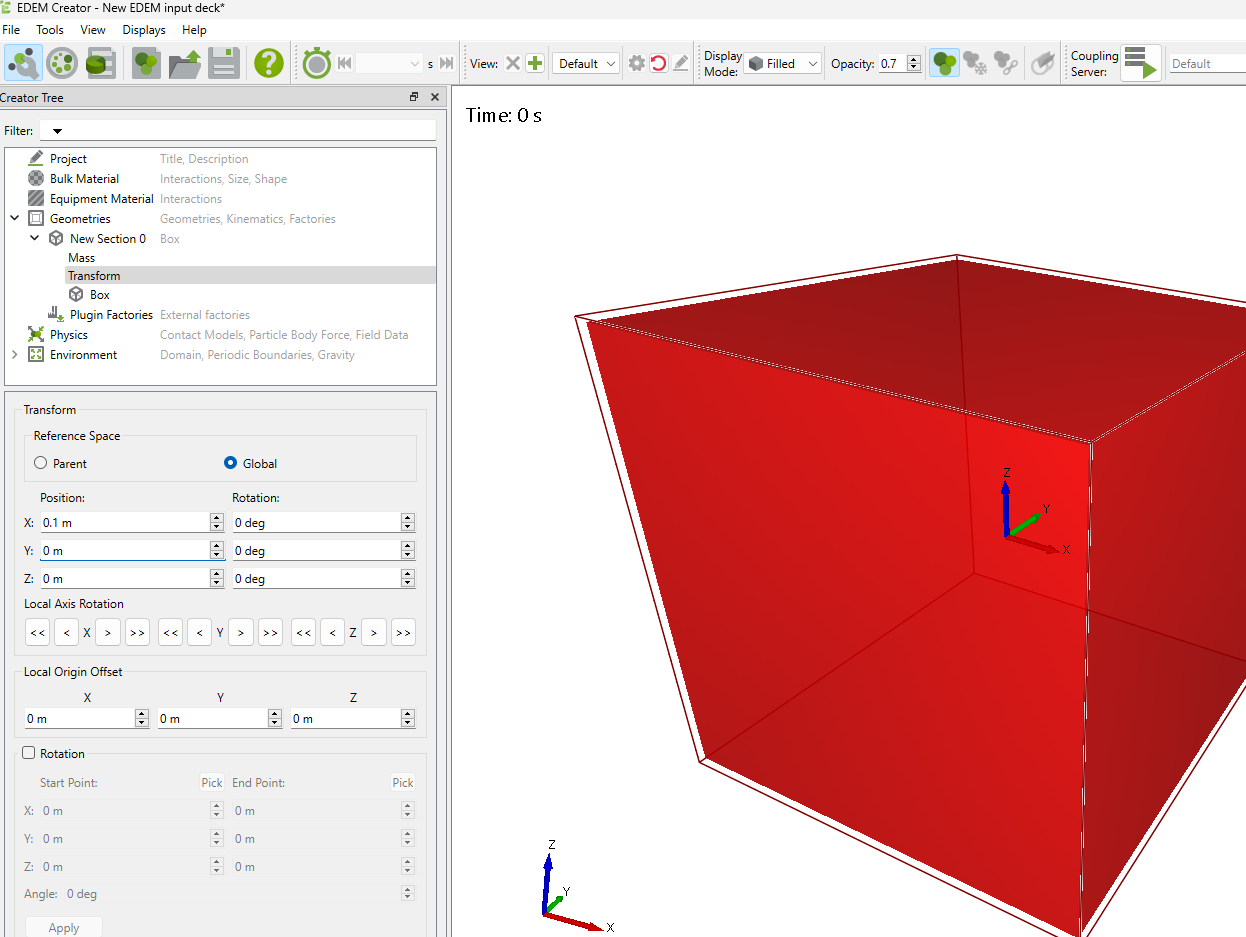Open the View menu
The height and width of the screenshot is (937, 1246).
coord(93,30)
